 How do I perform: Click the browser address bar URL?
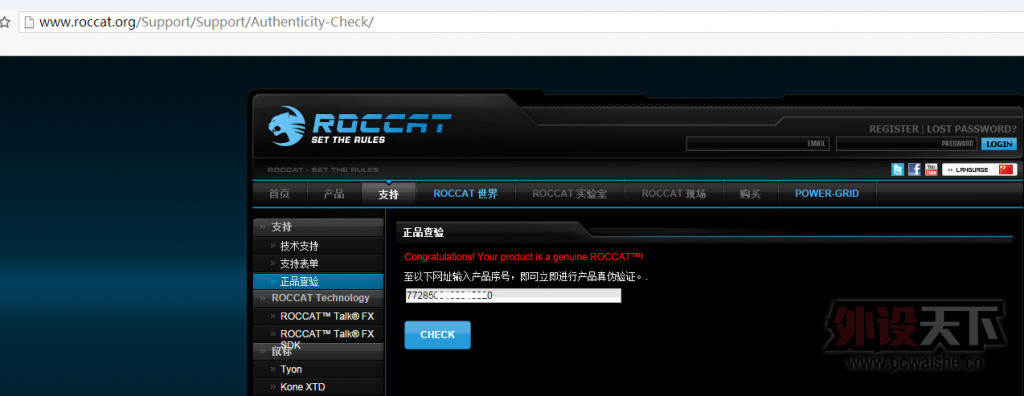tap(206, 22)
